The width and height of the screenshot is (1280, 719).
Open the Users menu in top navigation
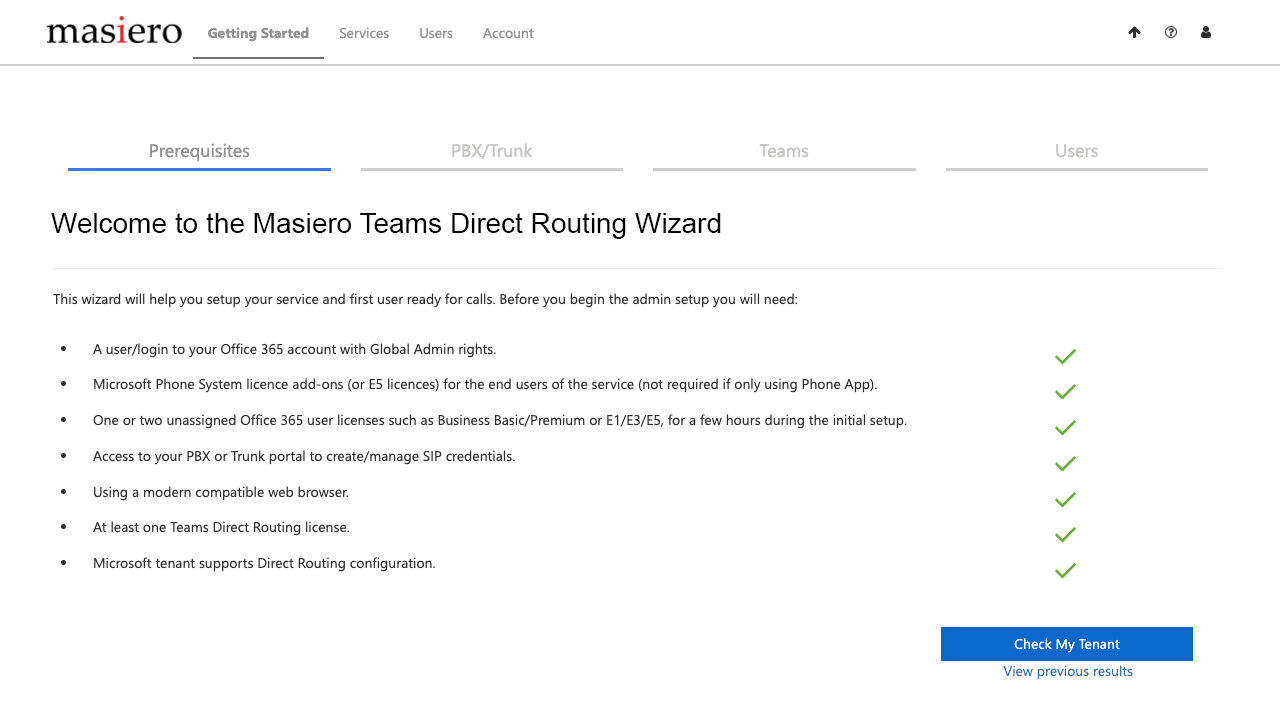click(x=436, y=33)
